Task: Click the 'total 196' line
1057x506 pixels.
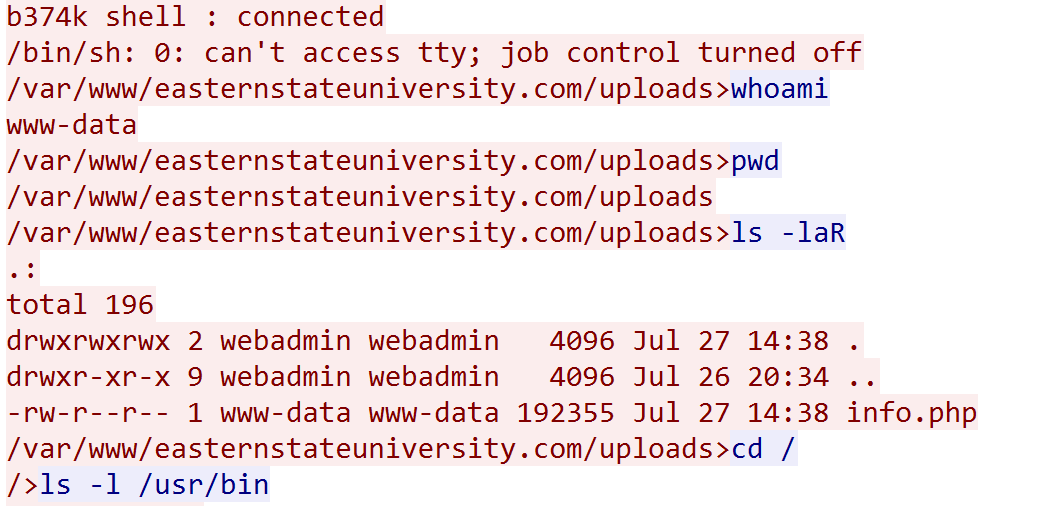Action: pos(80,305)
